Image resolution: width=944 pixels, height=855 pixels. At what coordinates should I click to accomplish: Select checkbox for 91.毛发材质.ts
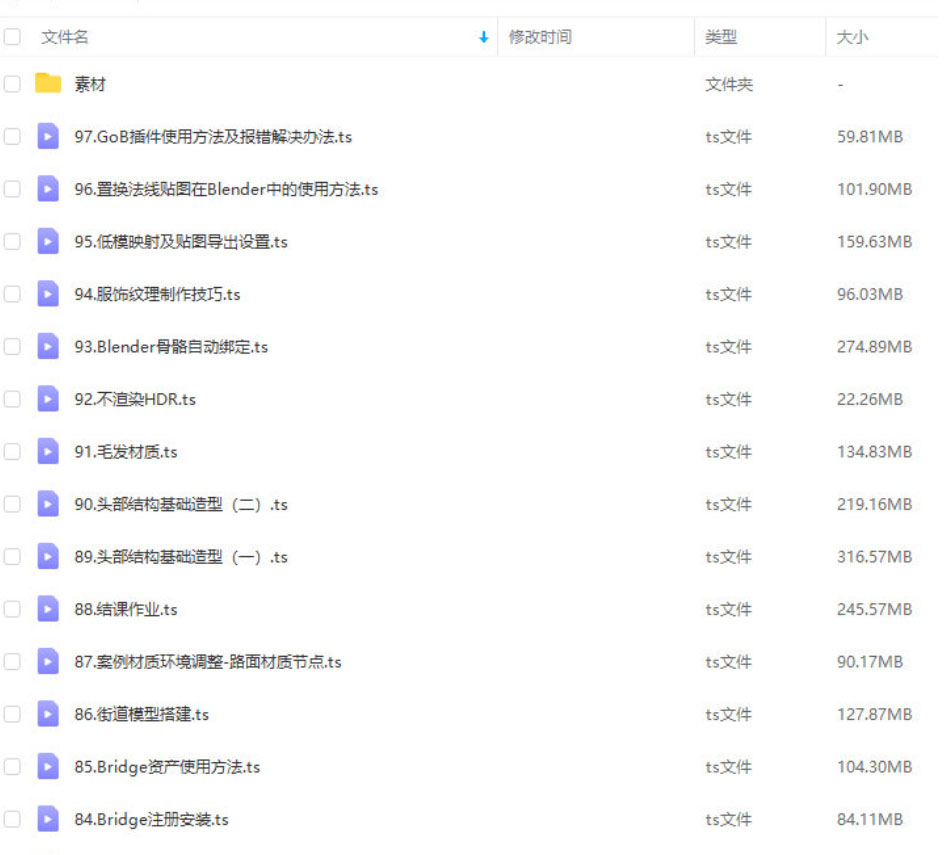point(12,452)
